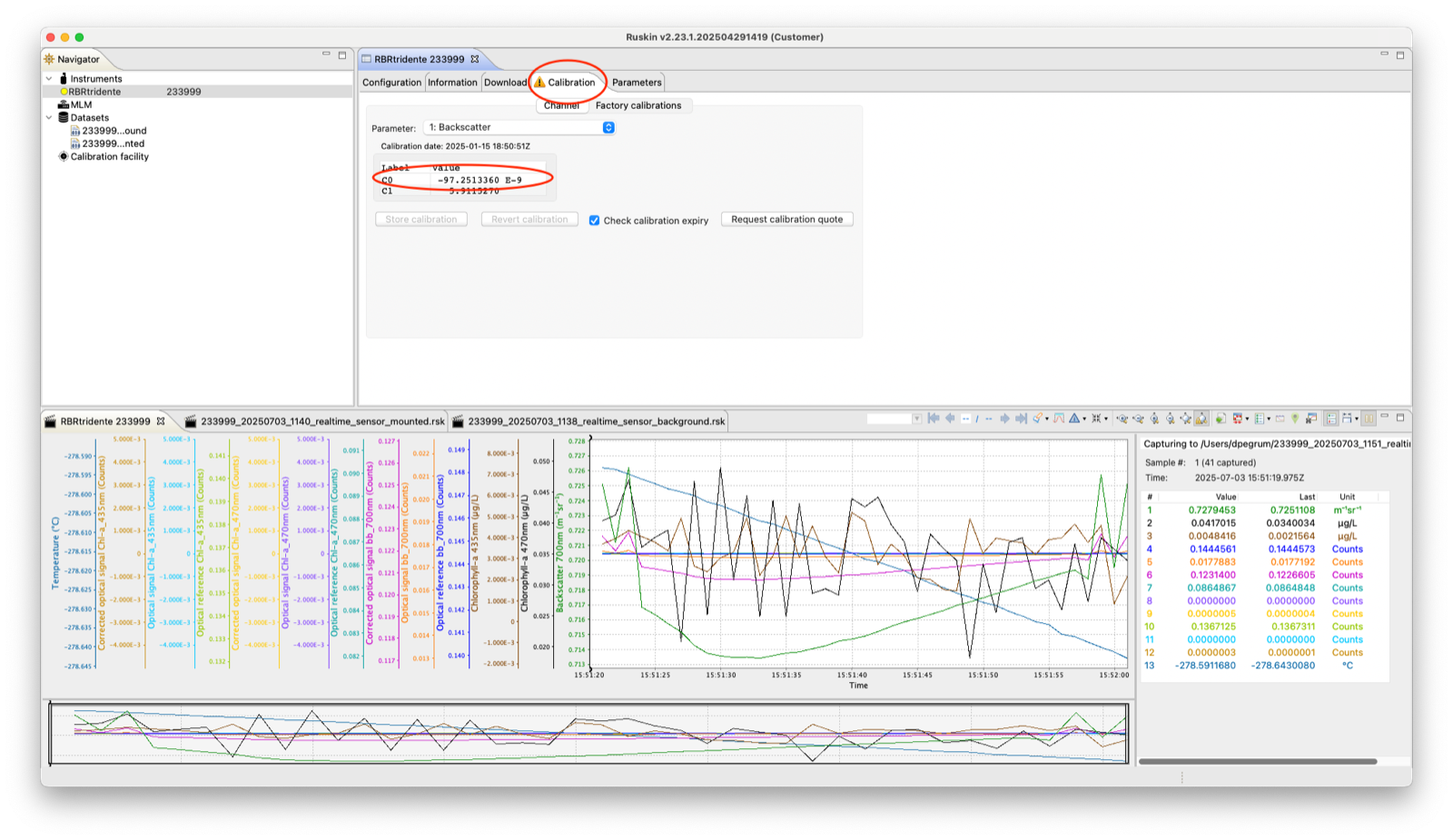
Task: Open the Download tab
Action: pyautogui.click(x=505, y=83)
